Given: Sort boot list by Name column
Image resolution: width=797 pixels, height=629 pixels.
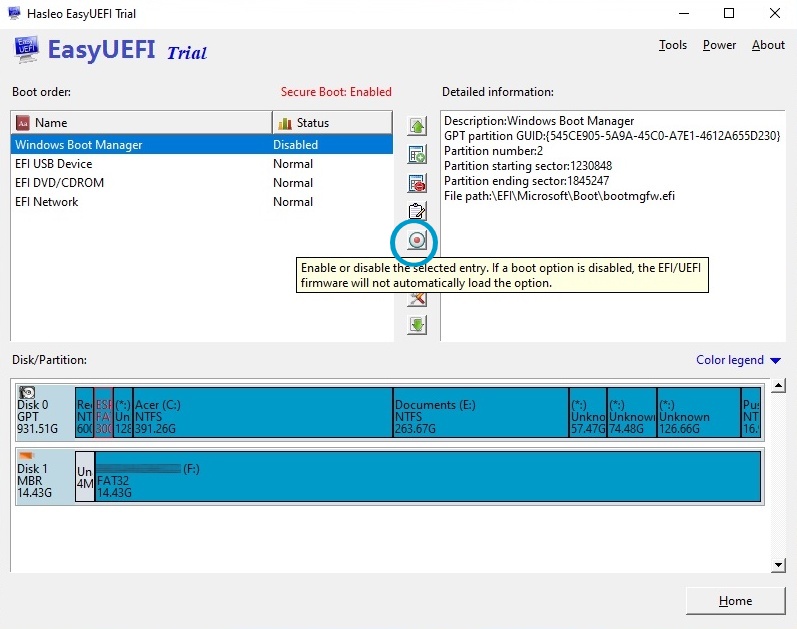Looking at the screenshot, I should 140,123.
